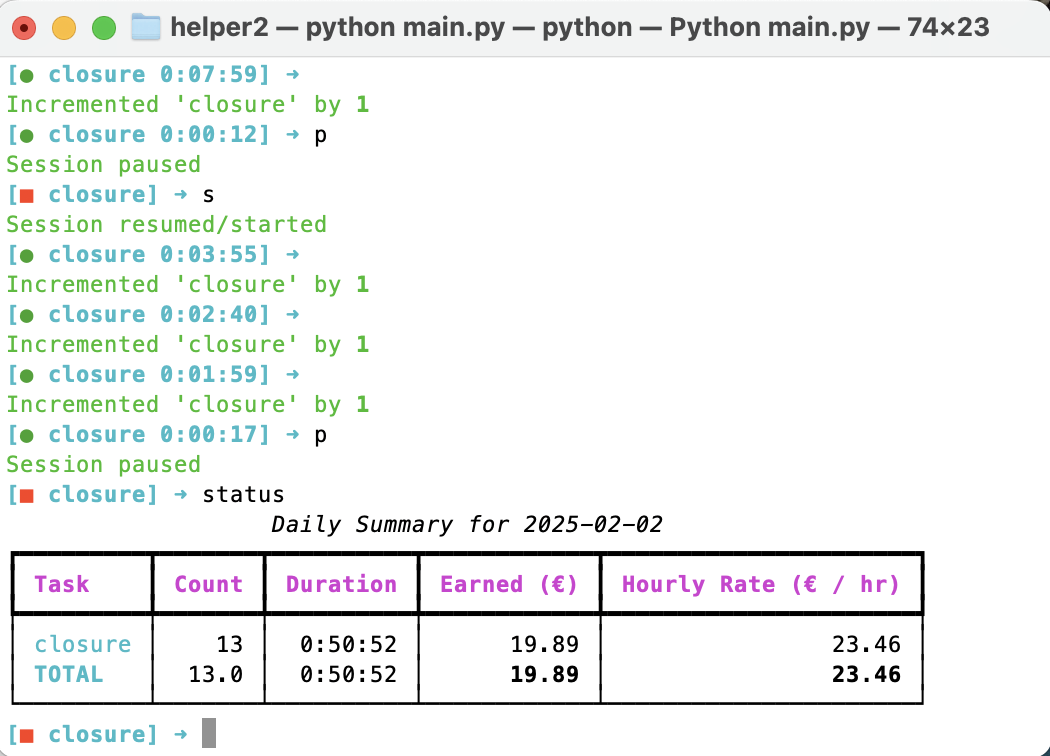
Task: Click the 'Daily Summary for 2025-02-02' heading
Action: pos(467,524)
